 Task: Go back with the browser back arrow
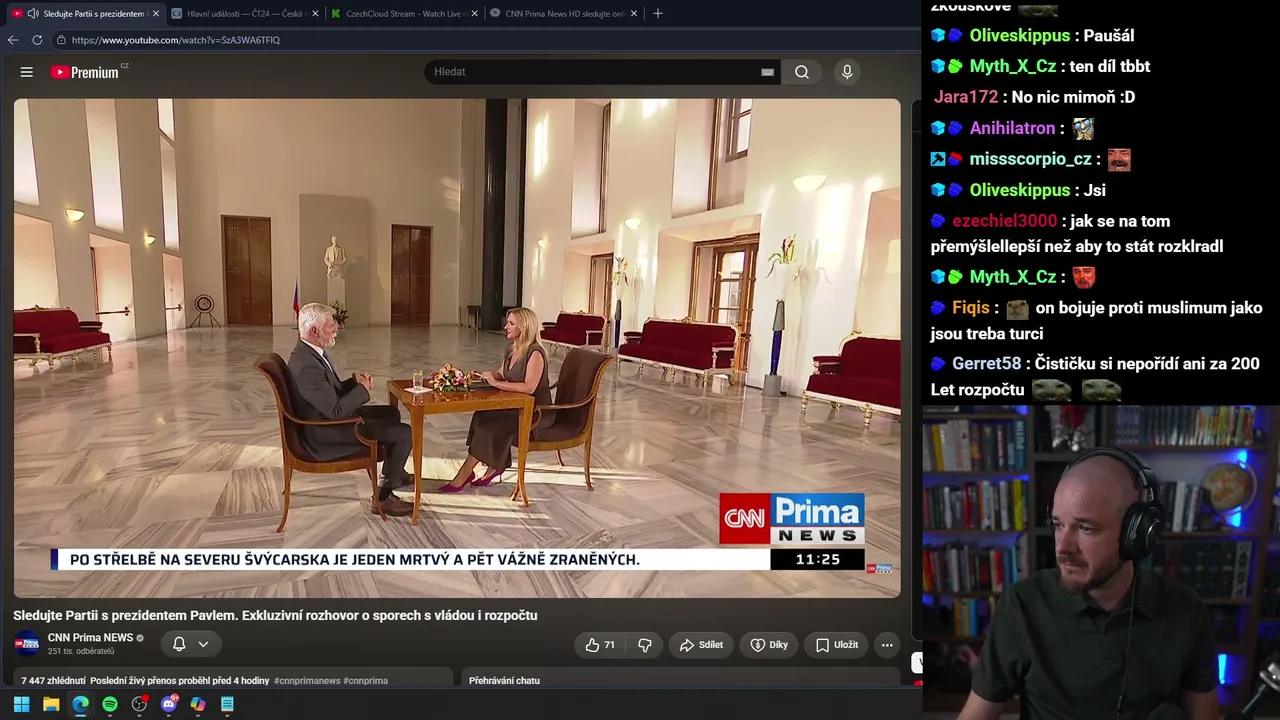point(13,40)
